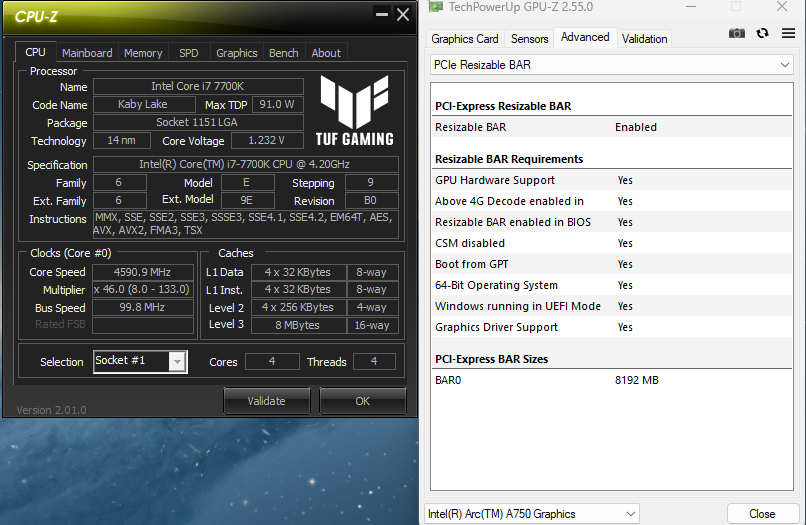Click the Threads count field
Image resolution: width=806 pixels, height=525 pixels.
pos(374,361)
